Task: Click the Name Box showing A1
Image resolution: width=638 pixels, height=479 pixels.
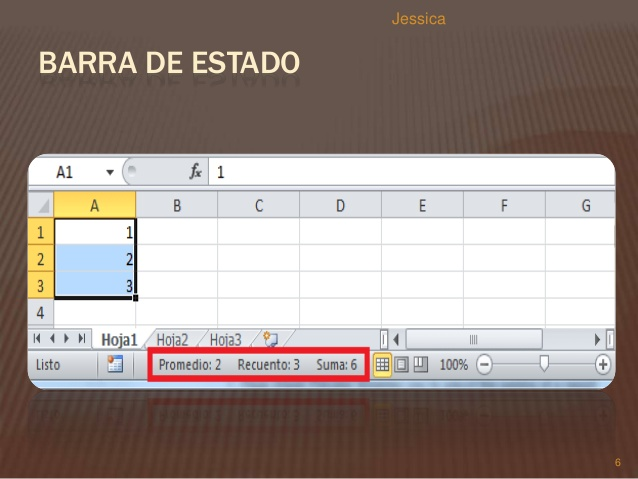Action: [x=64, y=172]
